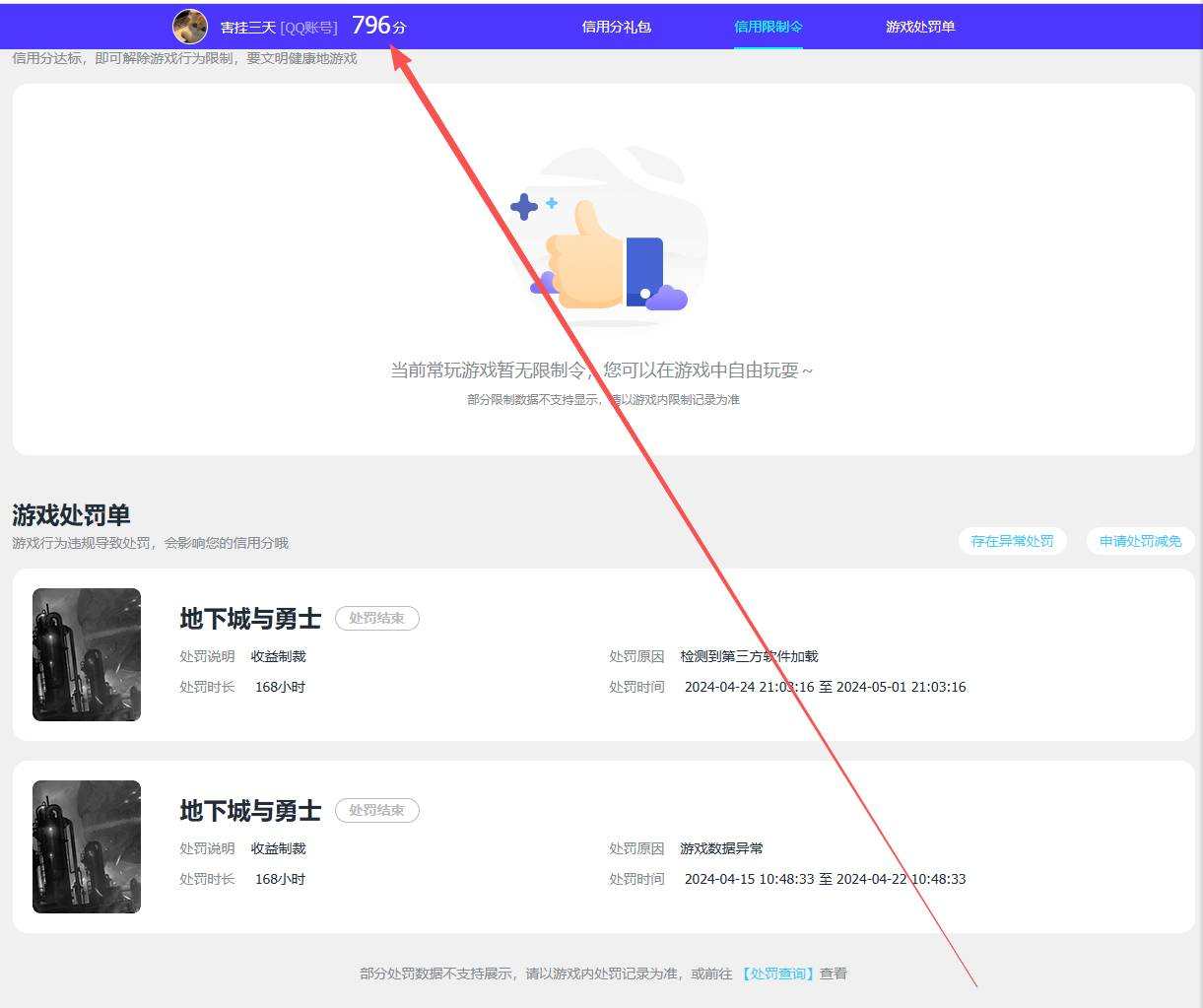Click the user avatar in the header

(190, 27)
